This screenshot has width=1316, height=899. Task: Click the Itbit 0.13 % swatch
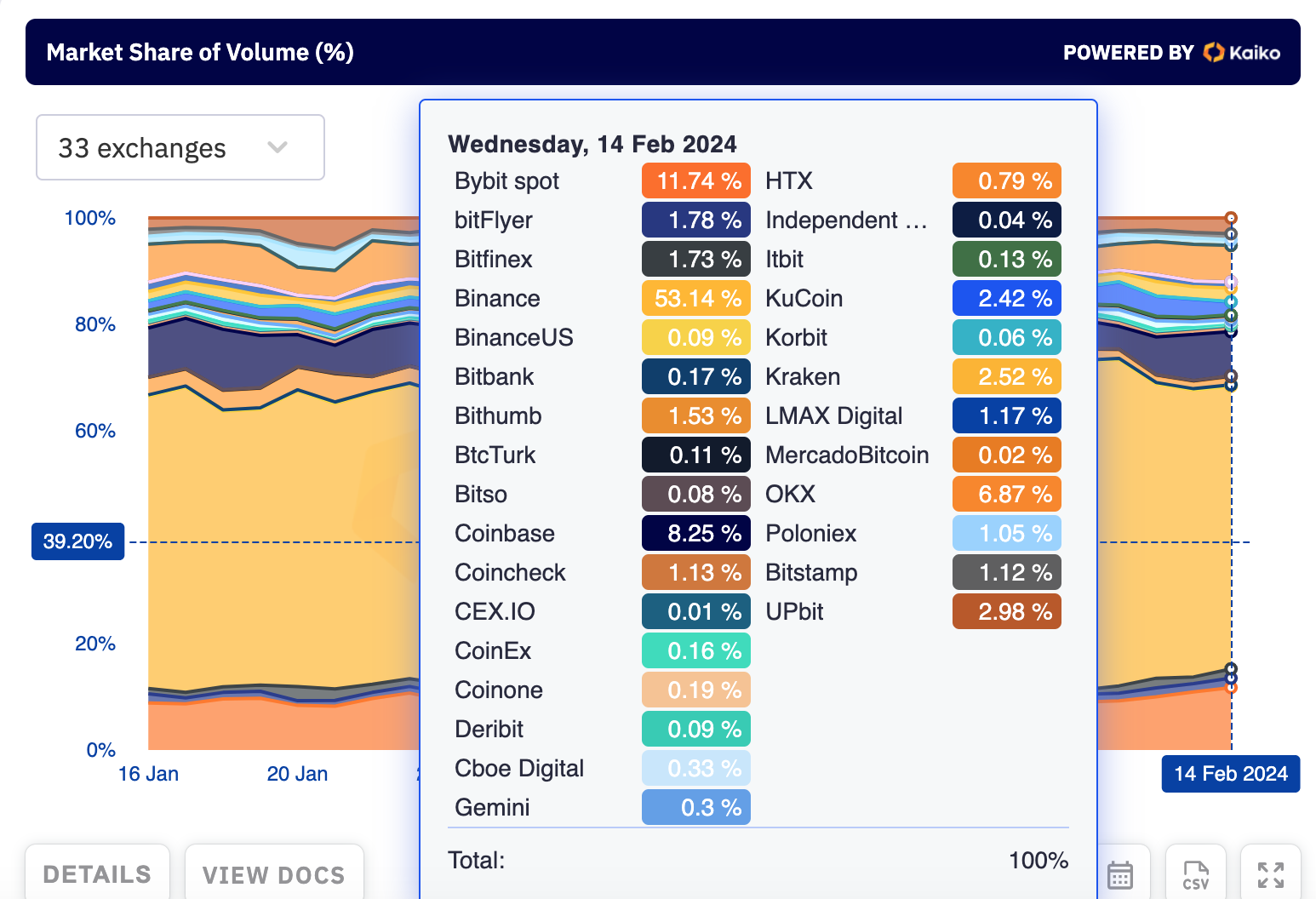[x=1007, y=260]
